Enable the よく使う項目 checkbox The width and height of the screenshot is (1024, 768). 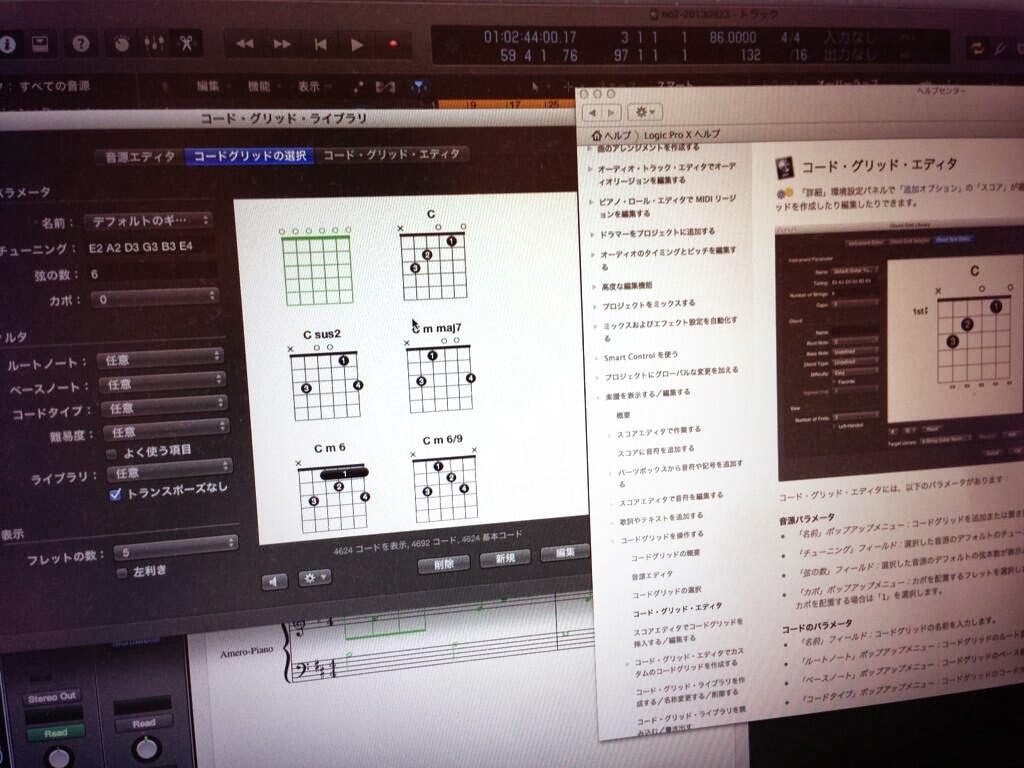click(112, 454)
